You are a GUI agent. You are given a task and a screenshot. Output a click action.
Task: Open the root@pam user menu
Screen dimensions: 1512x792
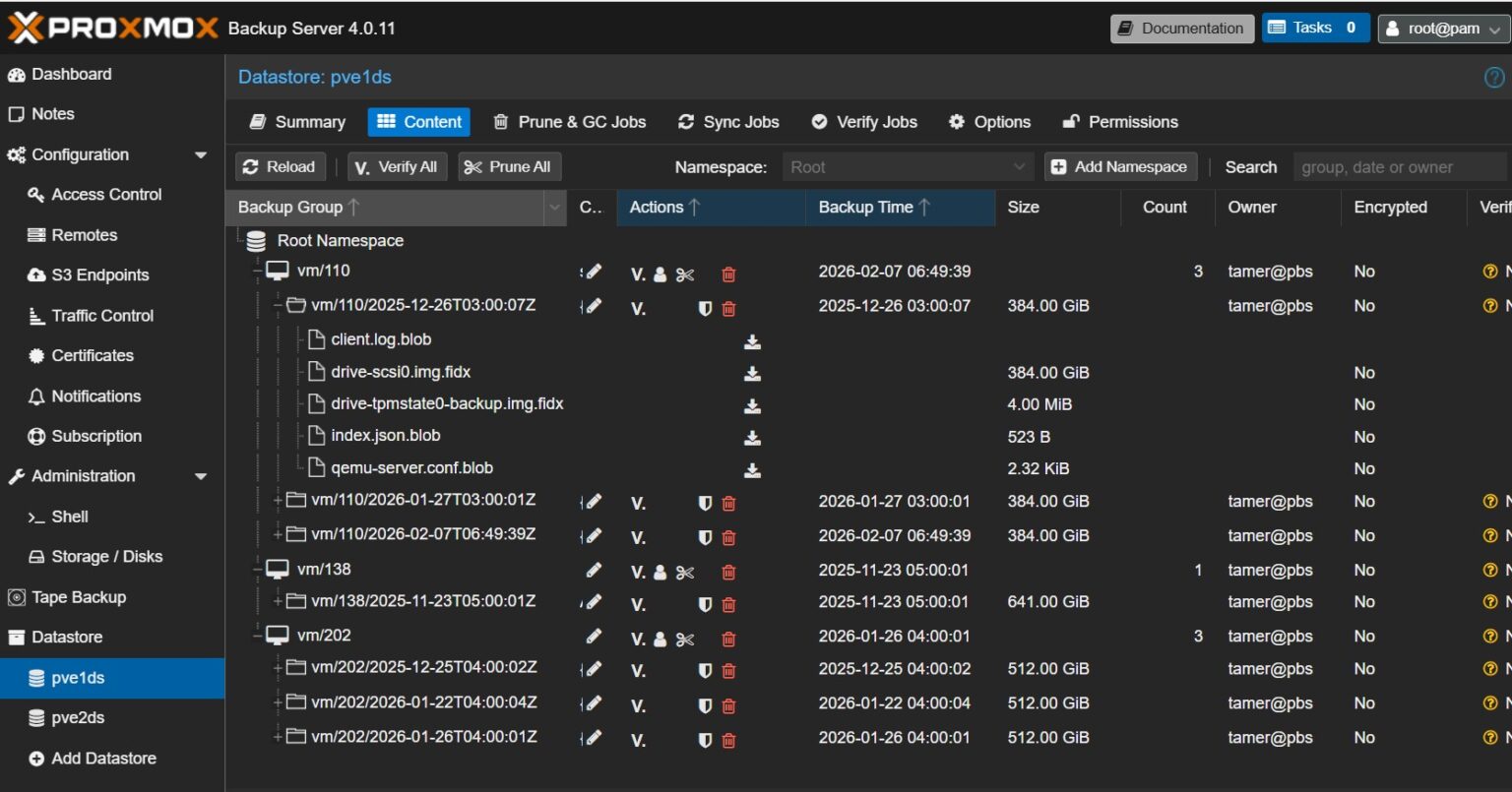(1443, 29)
